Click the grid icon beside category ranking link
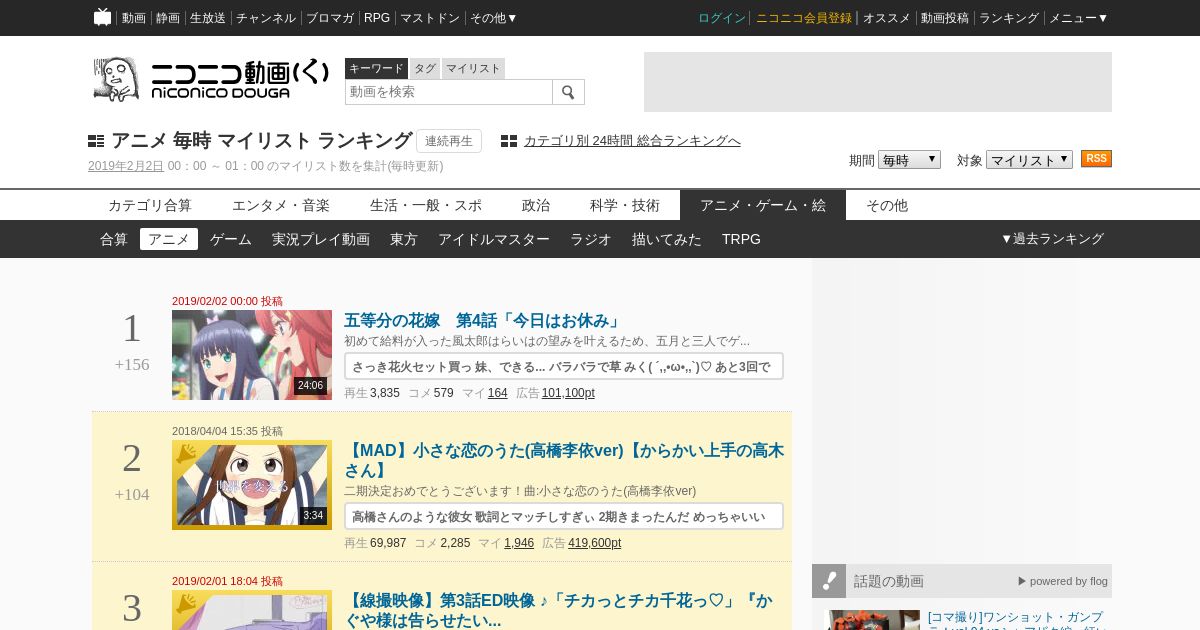This screenshot has width=1200, height=630. tap(509, 141)
